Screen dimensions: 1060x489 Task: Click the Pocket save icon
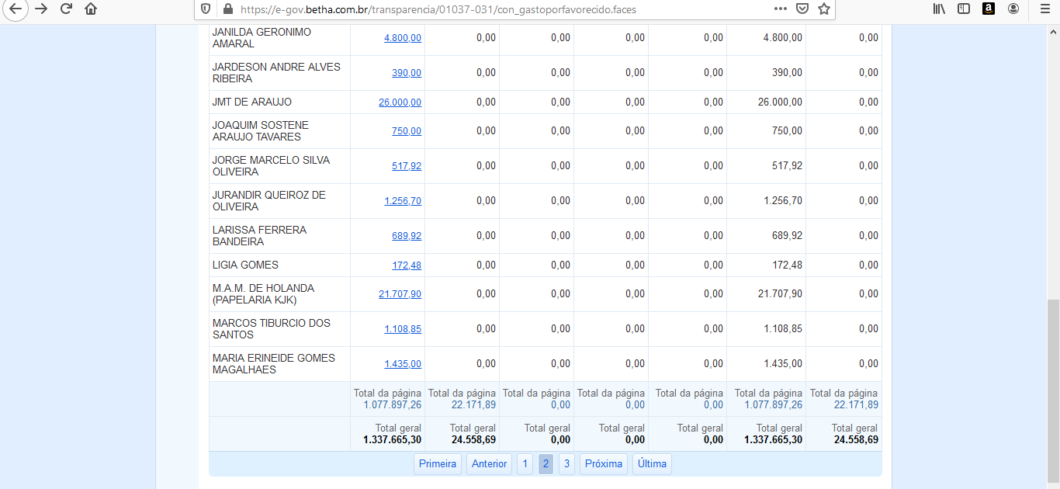pos(802,9)
